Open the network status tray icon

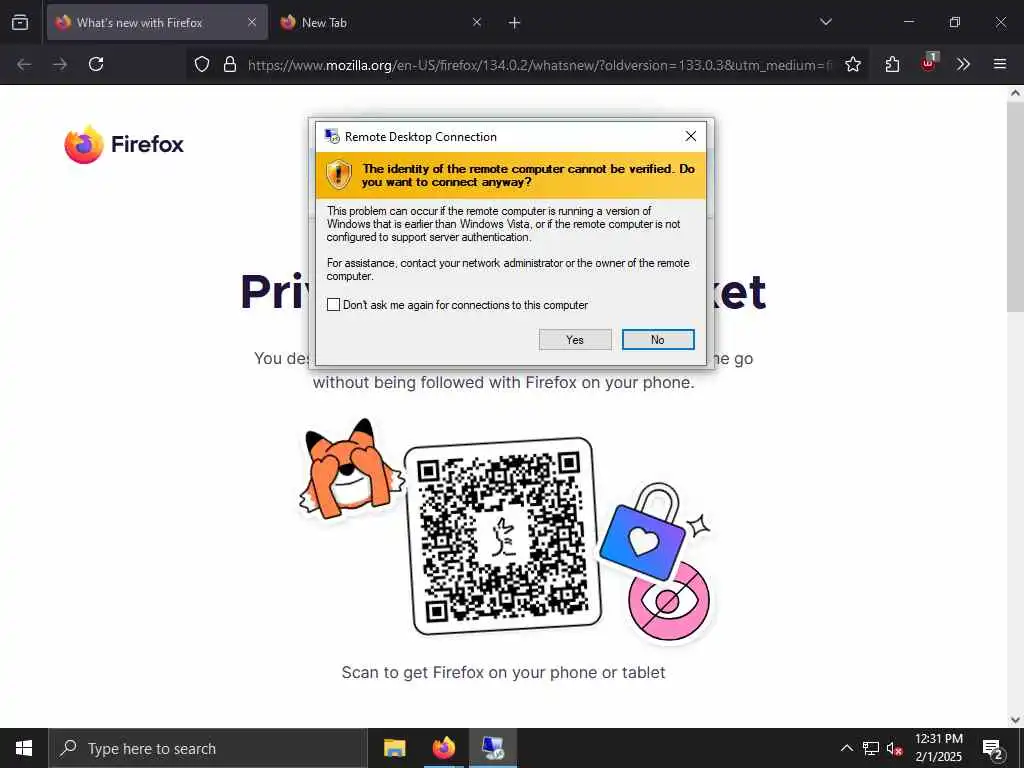click(x=871, y=748)
